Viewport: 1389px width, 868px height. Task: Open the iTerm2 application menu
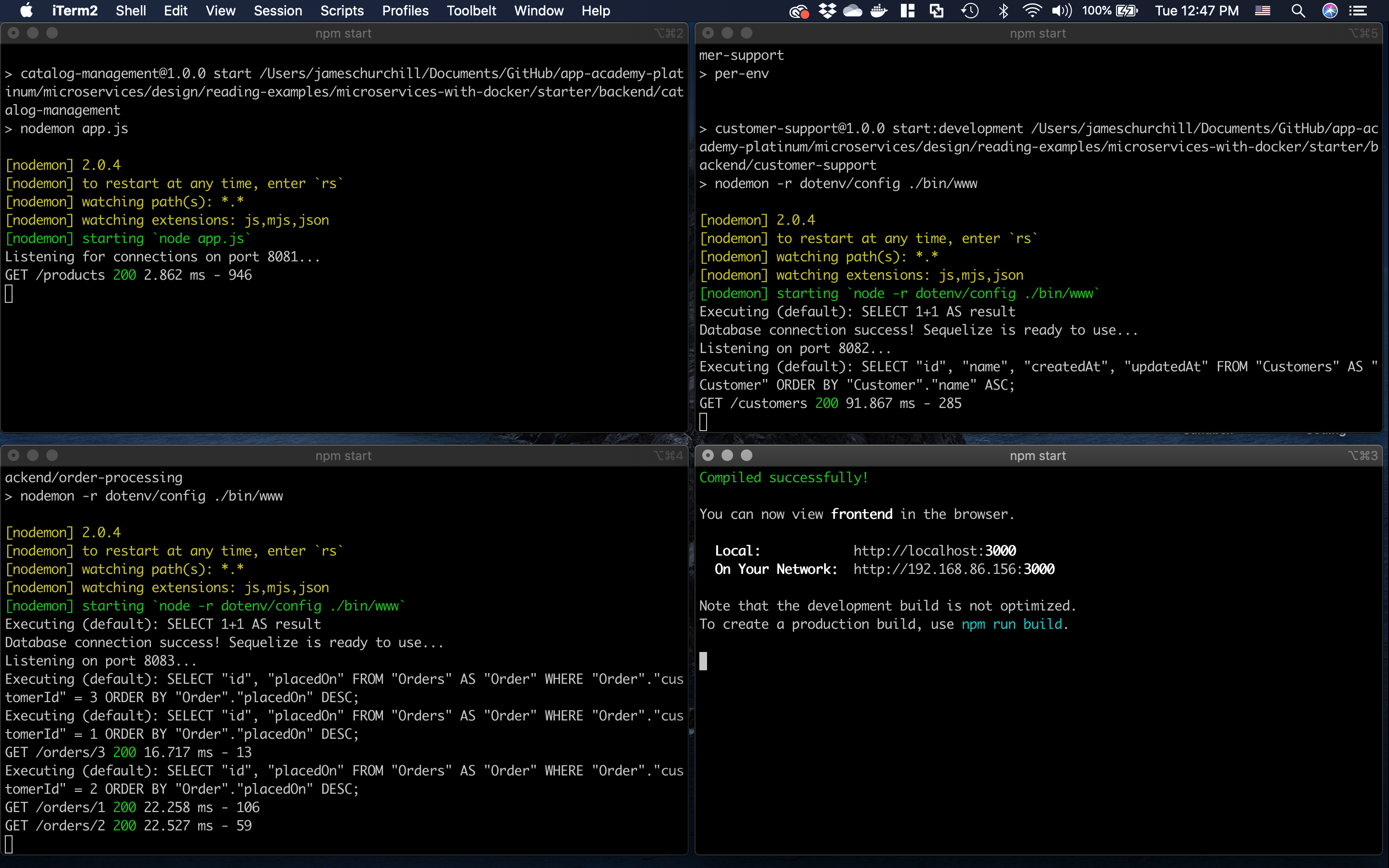click(75, 10)
